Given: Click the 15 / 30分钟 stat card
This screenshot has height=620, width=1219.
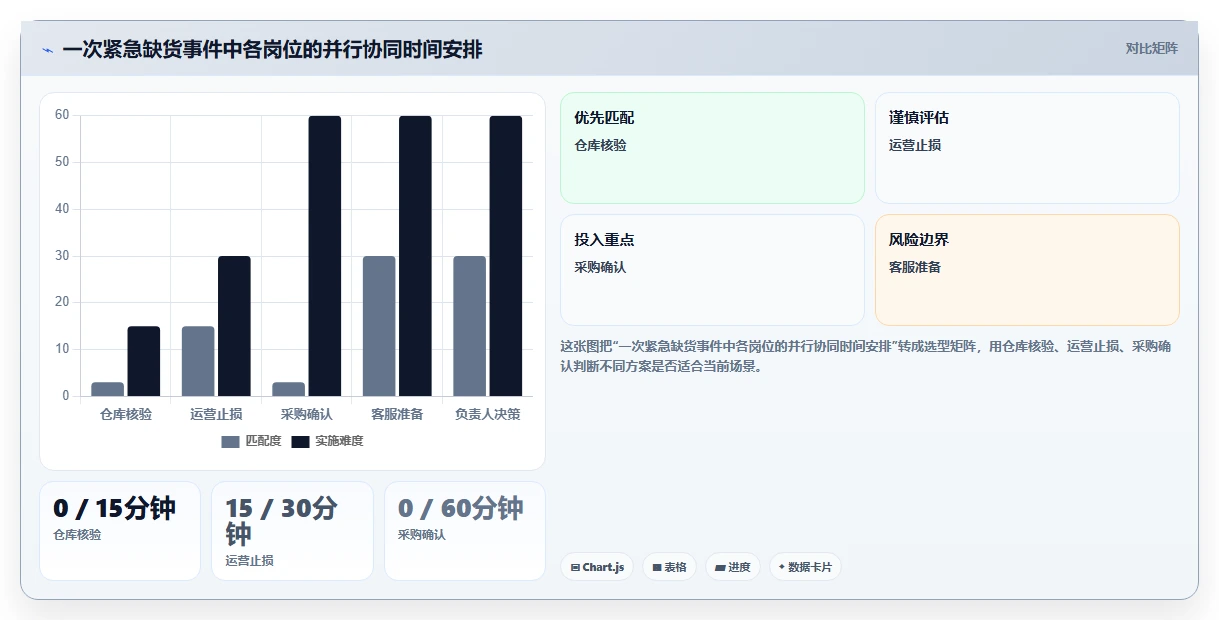Looking at the screenshot, I should pos(292,531).
